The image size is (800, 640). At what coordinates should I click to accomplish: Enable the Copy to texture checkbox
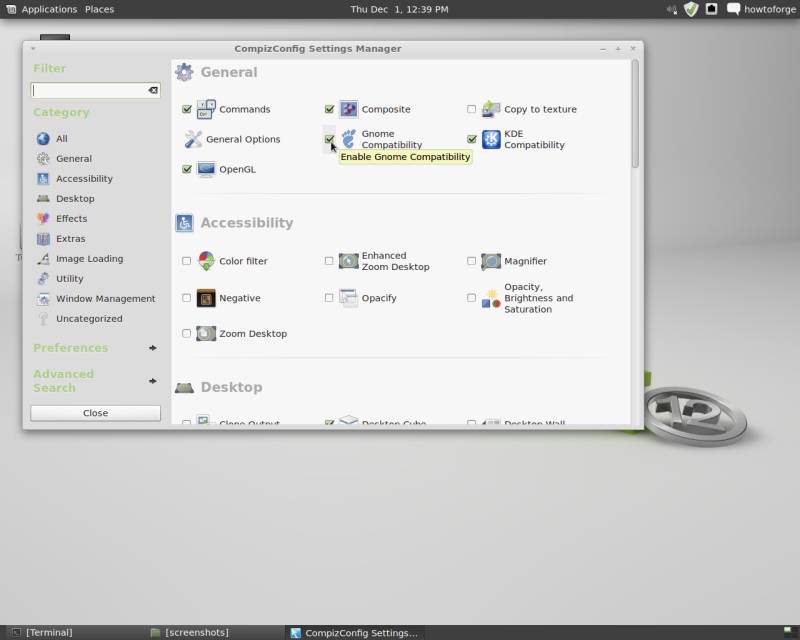click(x=471, y=109)
